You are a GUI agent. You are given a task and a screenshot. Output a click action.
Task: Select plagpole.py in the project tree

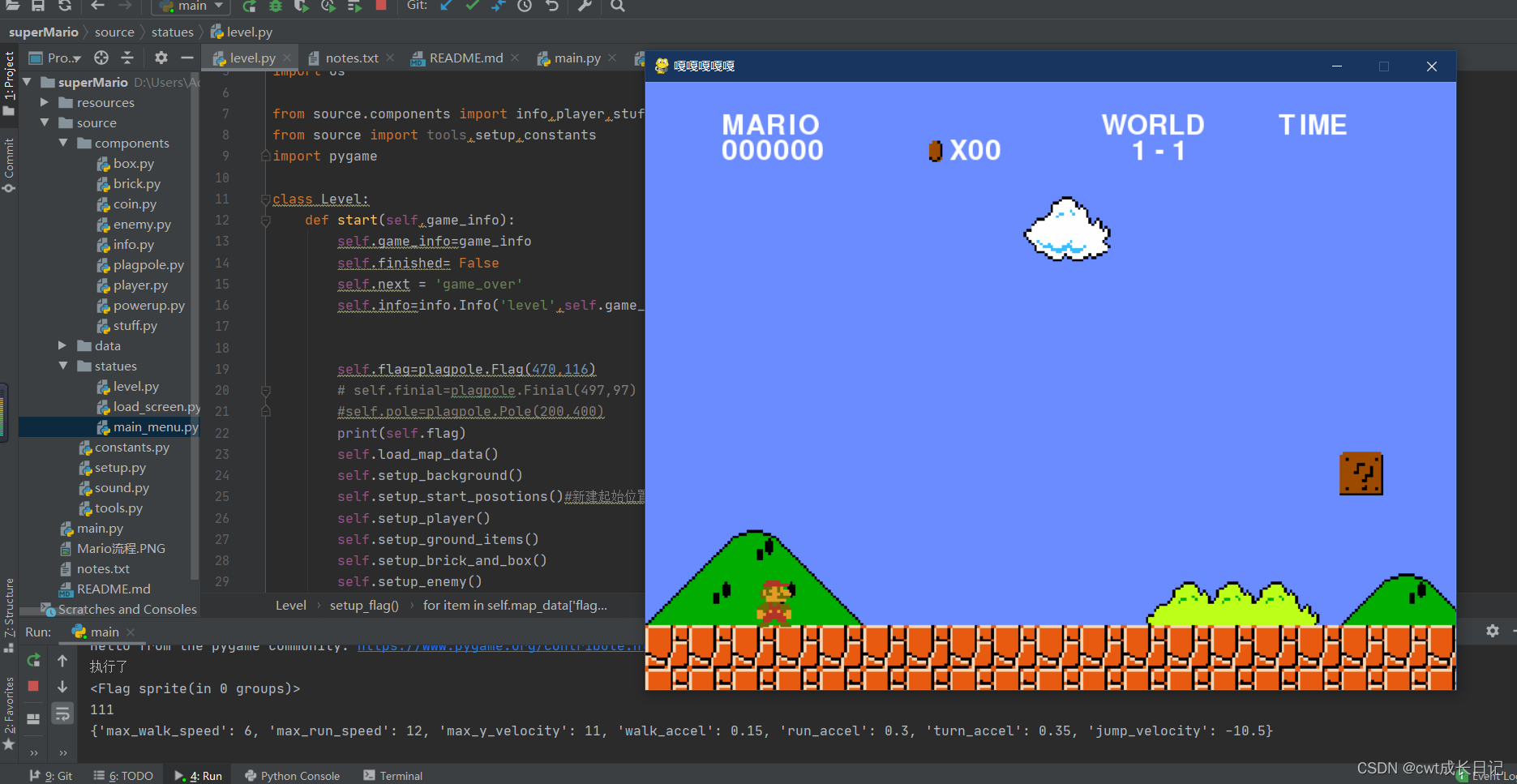[148, 265]
